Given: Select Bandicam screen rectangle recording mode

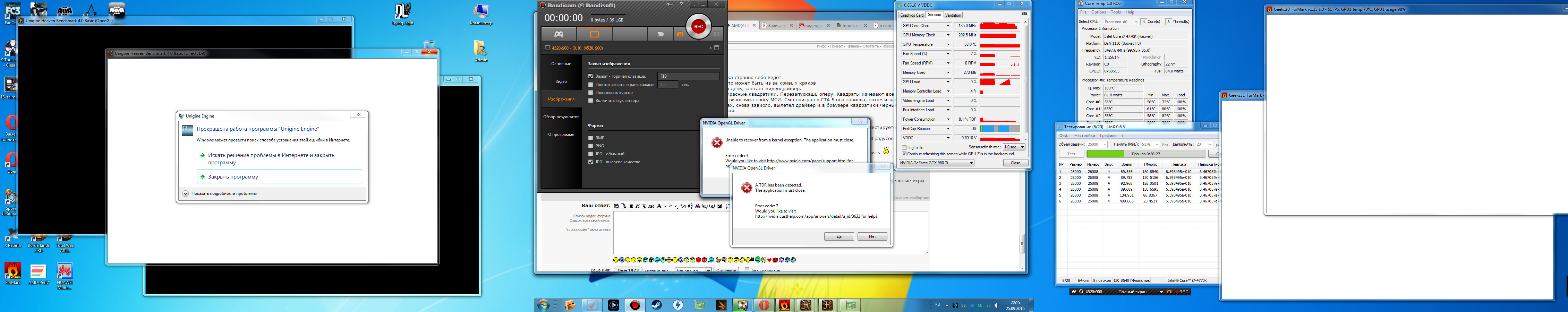Looking at the screenshot, I should [594, 34].
